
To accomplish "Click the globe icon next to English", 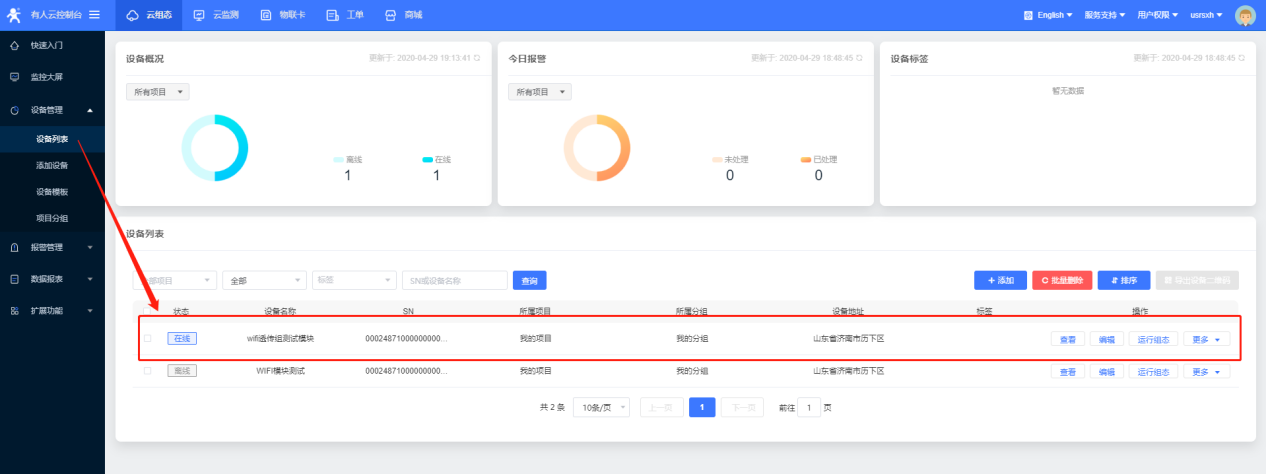I will 1028,15.
